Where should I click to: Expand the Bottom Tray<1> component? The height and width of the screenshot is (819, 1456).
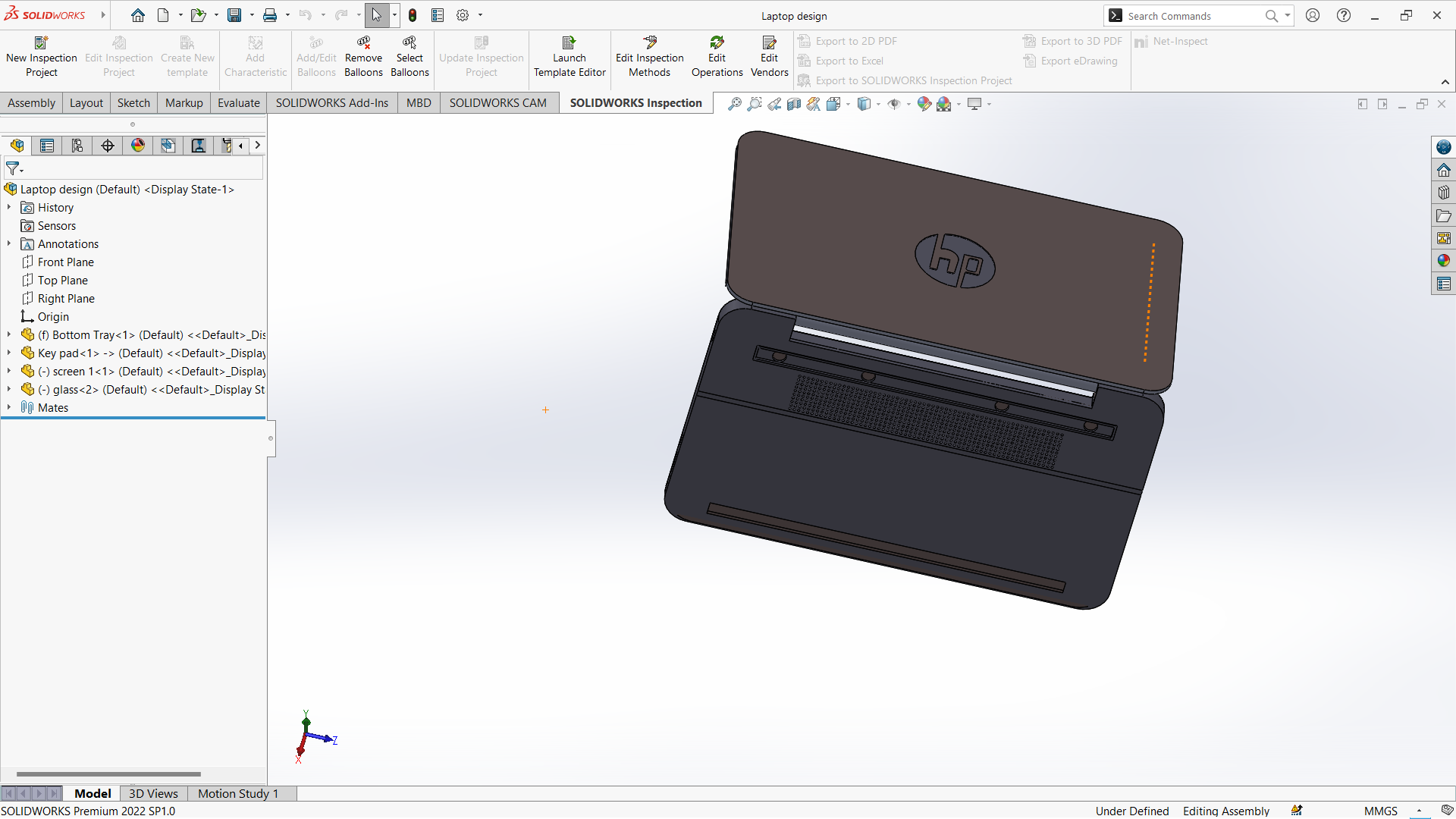[9, 334]
